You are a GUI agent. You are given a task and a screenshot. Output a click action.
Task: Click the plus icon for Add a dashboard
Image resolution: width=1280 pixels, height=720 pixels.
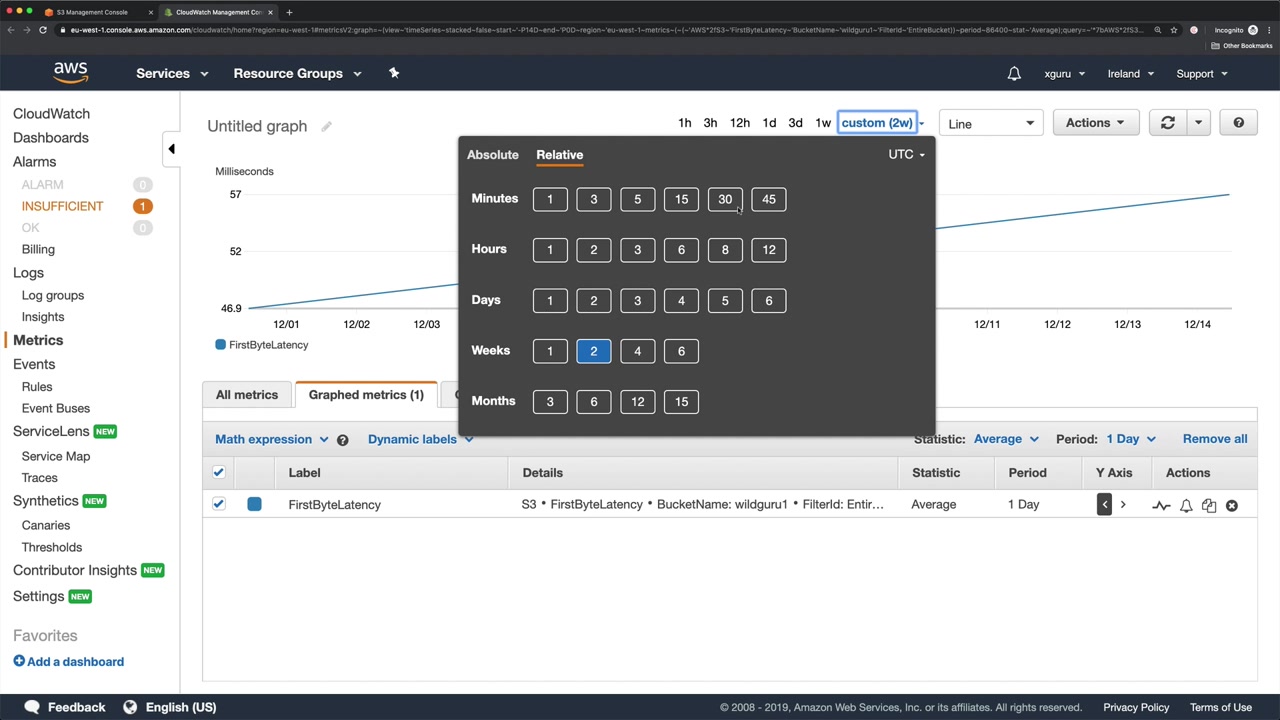click(19, 661)
